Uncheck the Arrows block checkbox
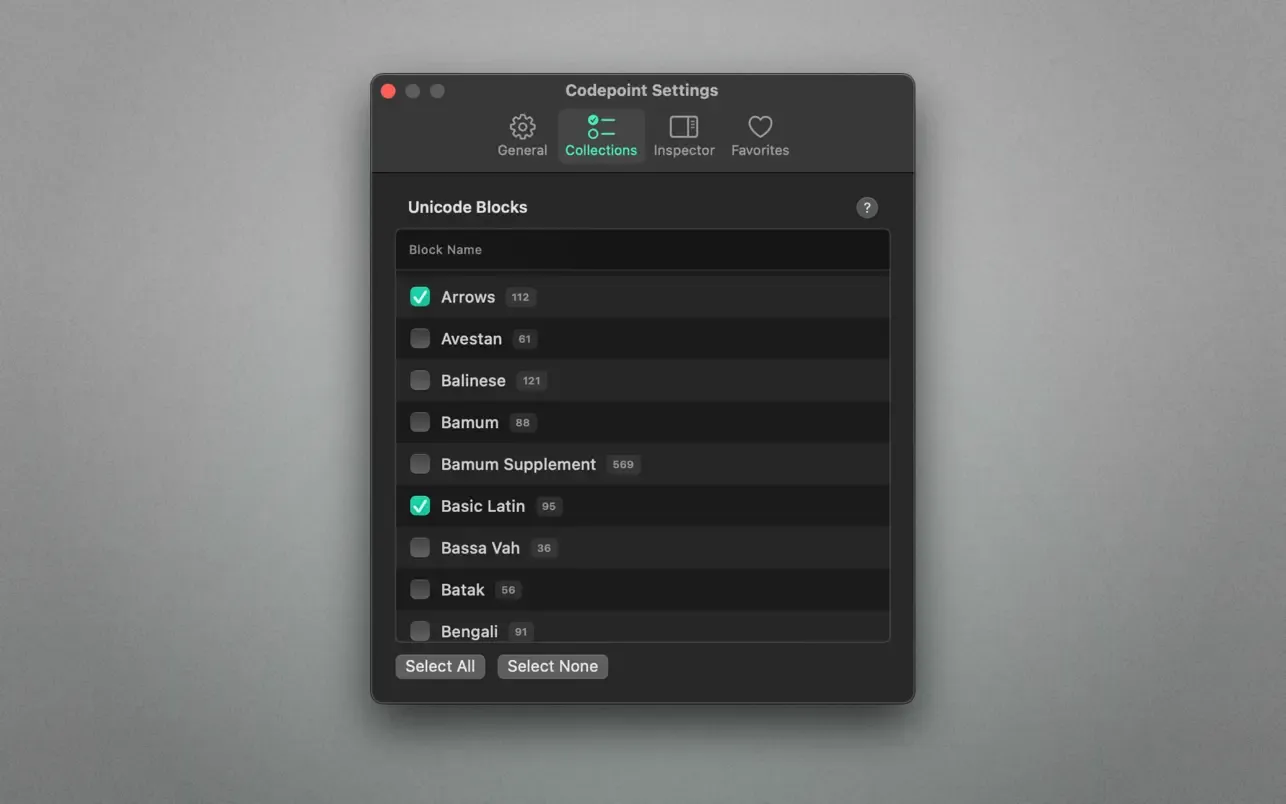Screen dimensions: 1286x804 point(420,297)
